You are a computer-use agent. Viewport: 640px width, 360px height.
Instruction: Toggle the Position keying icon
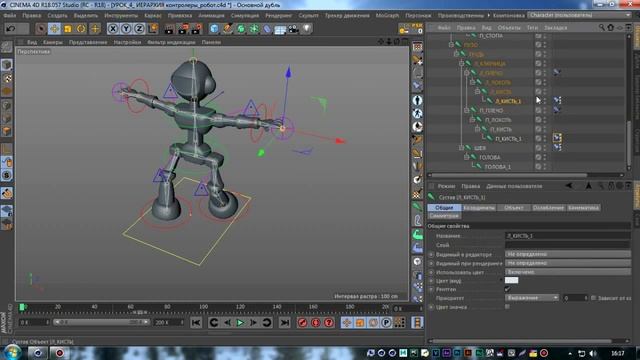[347, 323]
